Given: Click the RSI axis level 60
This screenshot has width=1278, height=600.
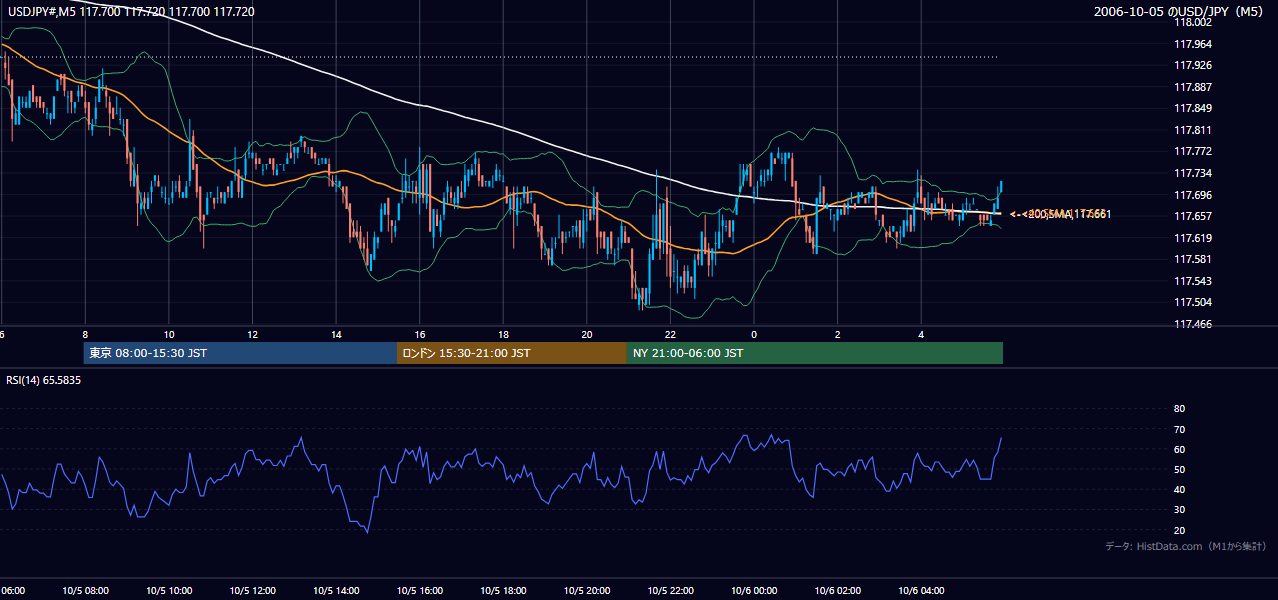Looking at the screenshot, I should (1179, 449).
